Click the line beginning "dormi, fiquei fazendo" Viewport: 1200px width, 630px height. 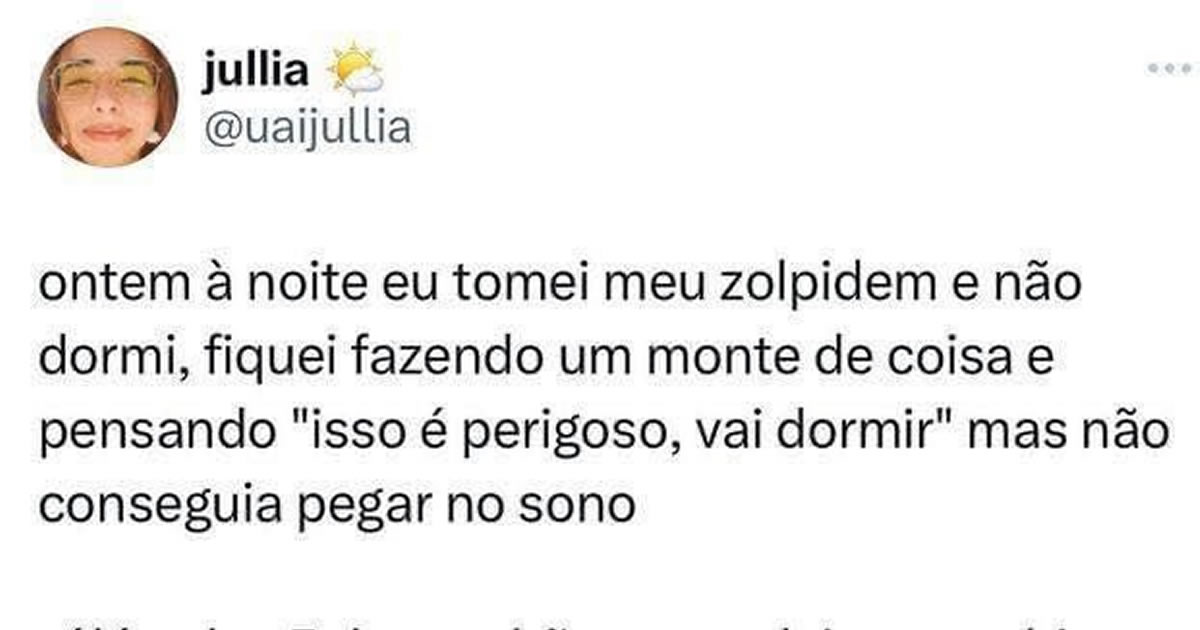click(x=546, y=361)
